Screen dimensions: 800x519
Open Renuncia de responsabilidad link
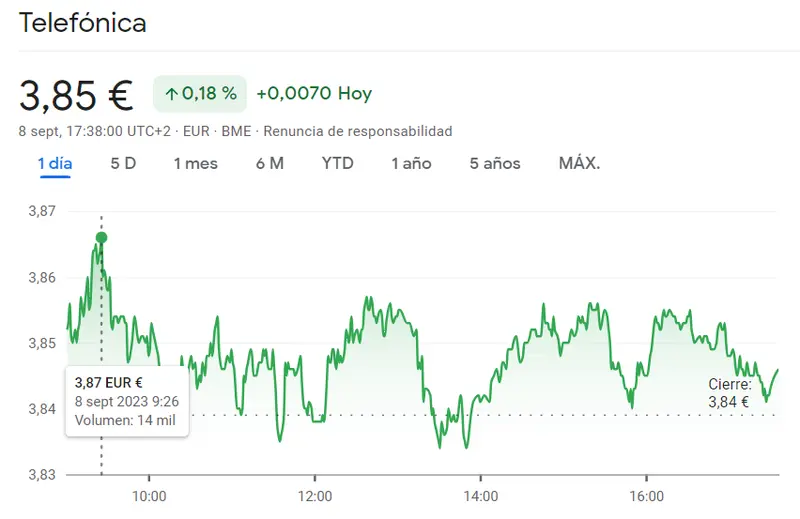pos(358,131)
